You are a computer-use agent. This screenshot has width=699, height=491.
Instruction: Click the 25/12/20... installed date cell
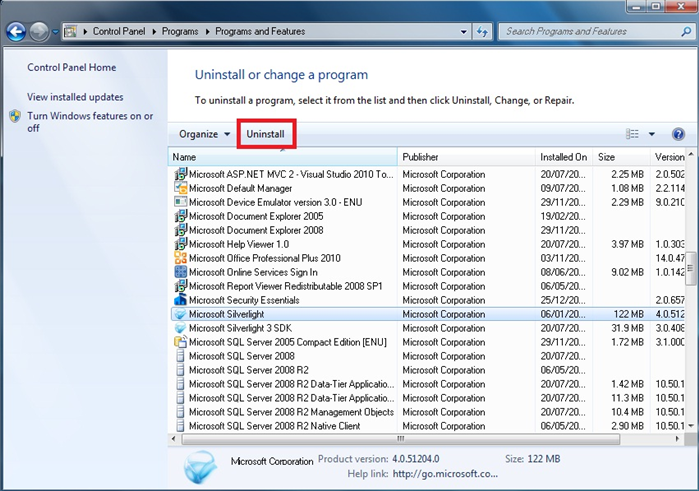coord(563,300)
